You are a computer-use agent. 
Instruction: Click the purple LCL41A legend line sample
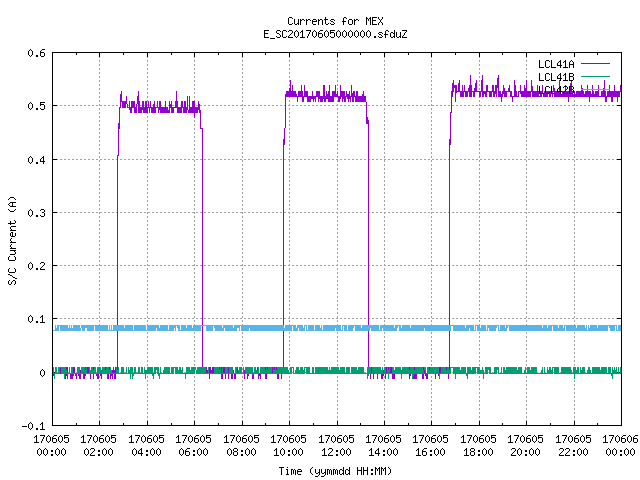click(595, 64)
